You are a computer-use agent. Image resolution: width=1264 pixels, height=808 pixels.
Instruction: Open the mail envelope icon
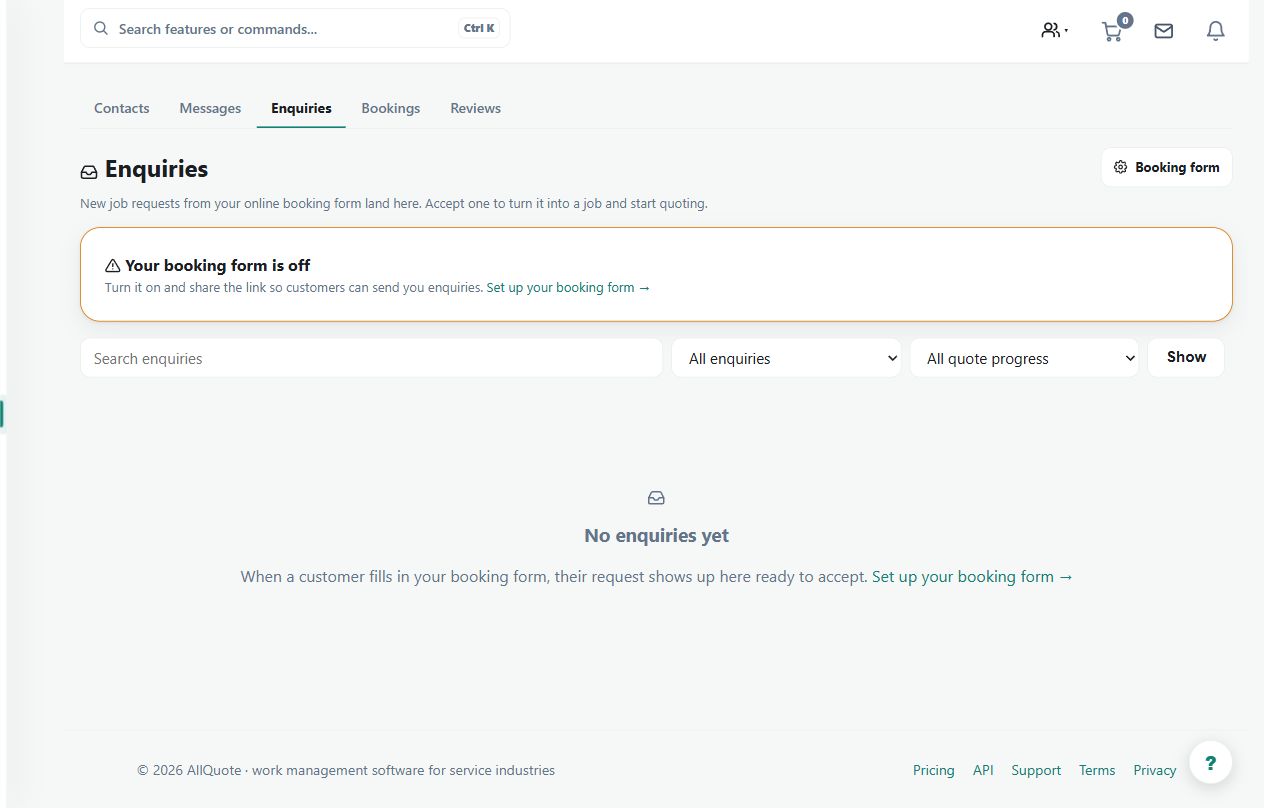point(1163,31)
